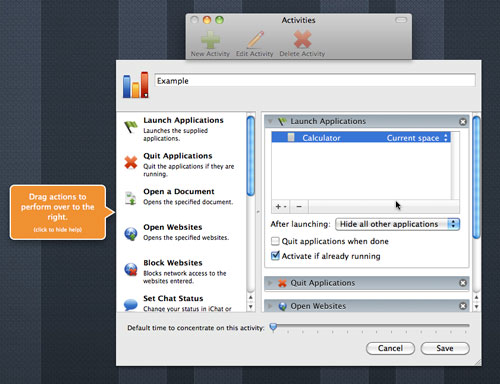Open the Current space popup for Calculator
This screenshot has width=500, height=384.
417,138
